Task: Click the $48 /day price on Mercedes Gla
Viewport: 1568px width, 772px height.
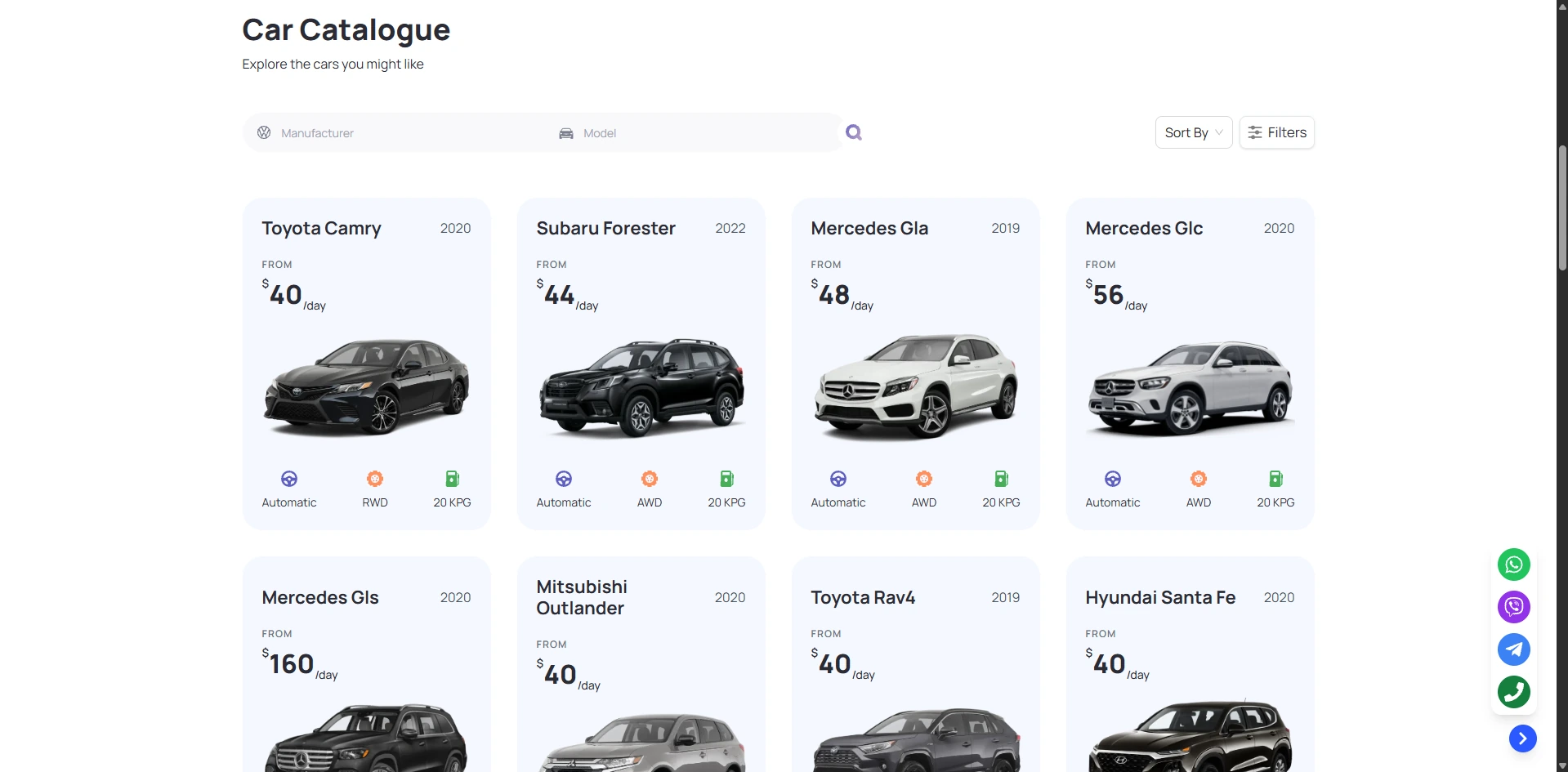Action: click(842, 295)
